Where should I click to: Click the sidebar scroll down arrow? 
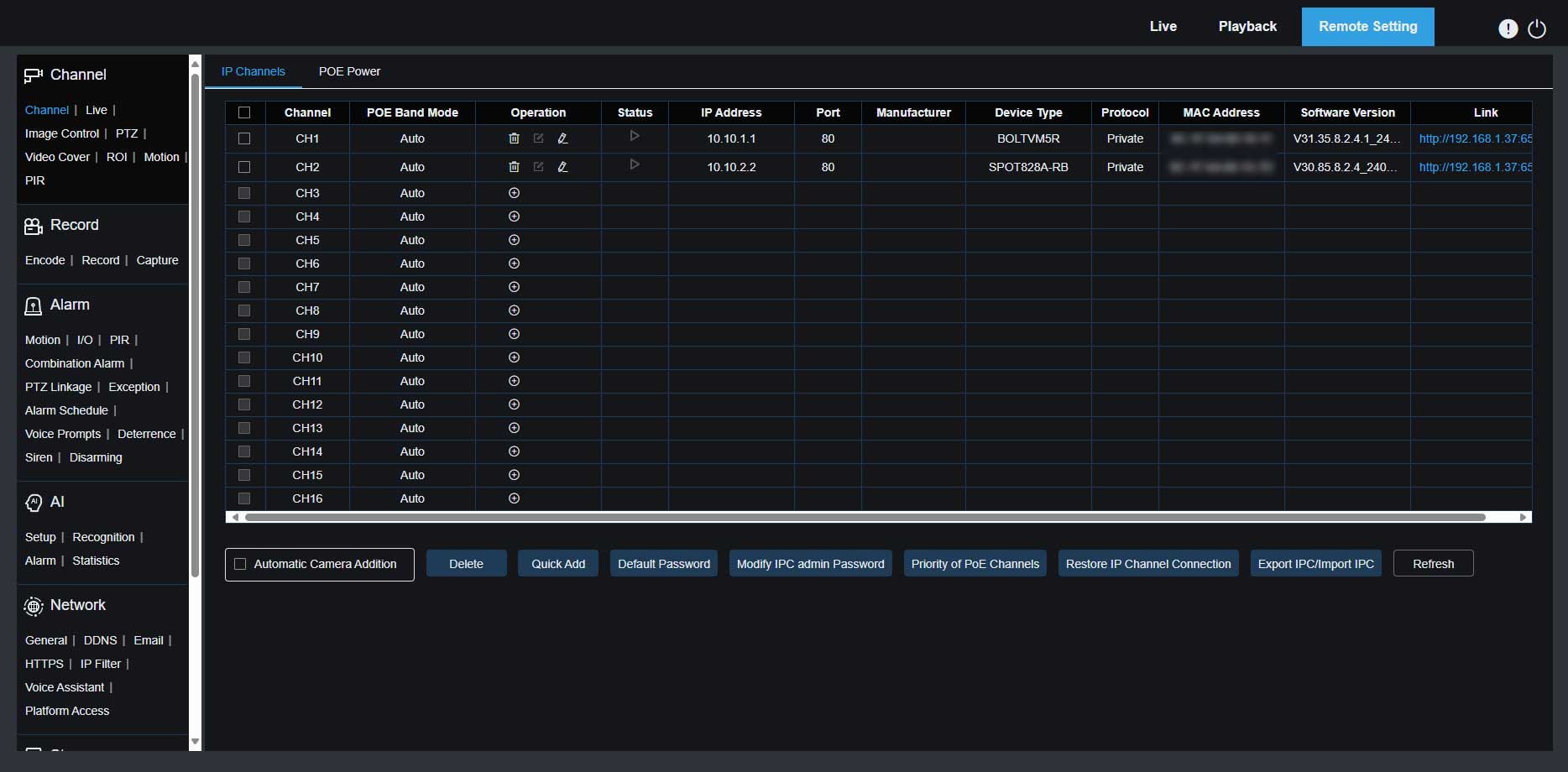196,742
